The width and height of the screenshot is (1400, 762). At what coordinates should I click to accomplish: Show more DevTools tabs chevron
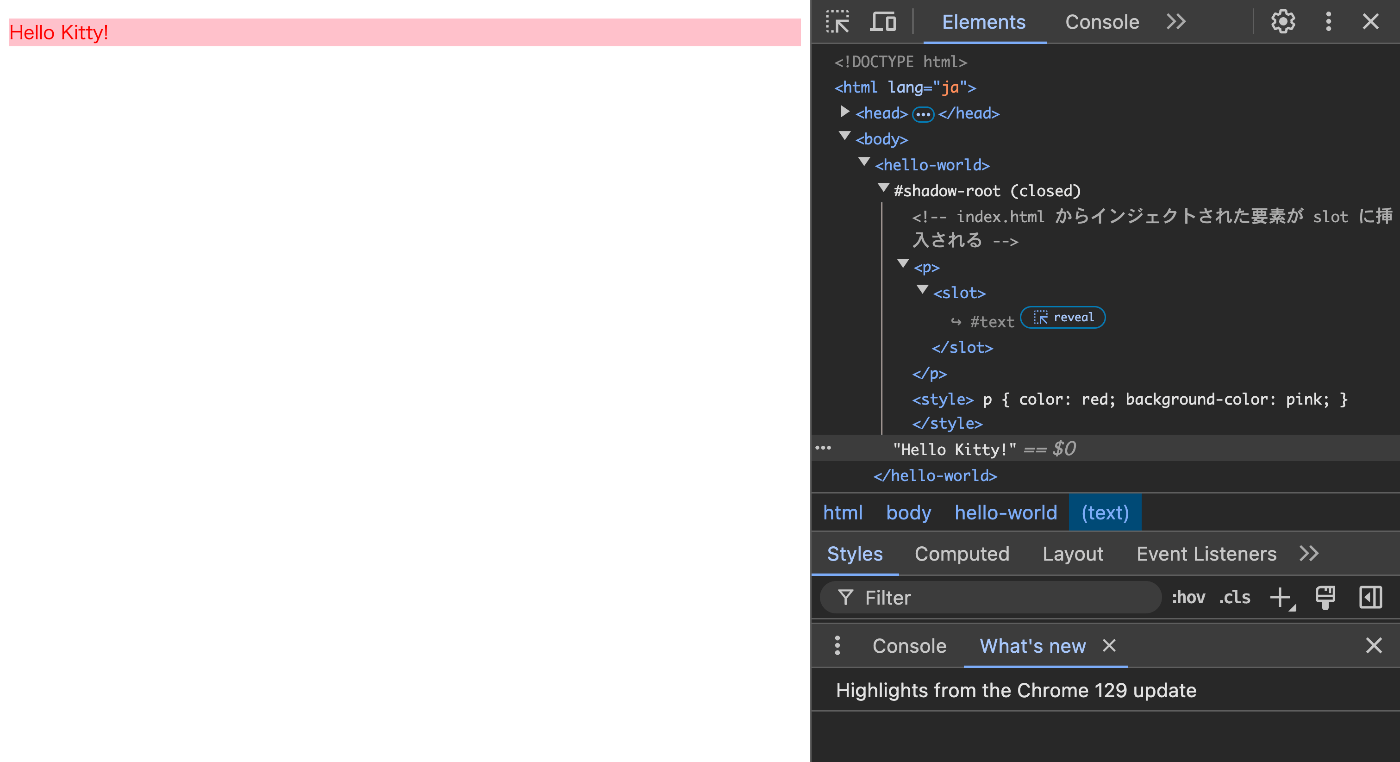(x=1176, y=21)
